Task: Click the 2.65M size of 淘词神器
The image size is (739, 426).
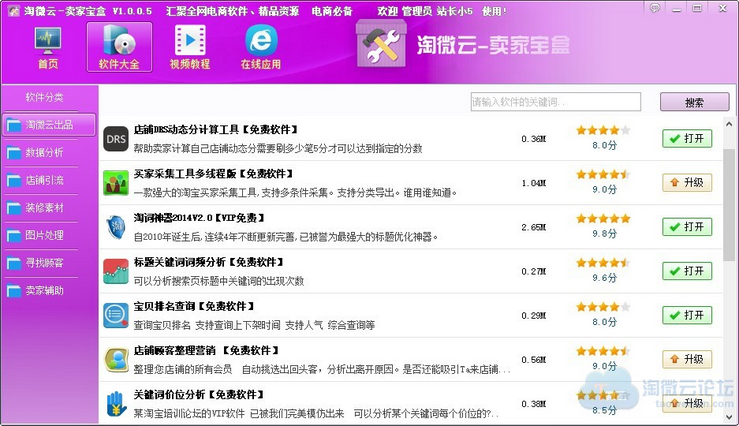Action: pyautogui.click(x=534, y=227)
